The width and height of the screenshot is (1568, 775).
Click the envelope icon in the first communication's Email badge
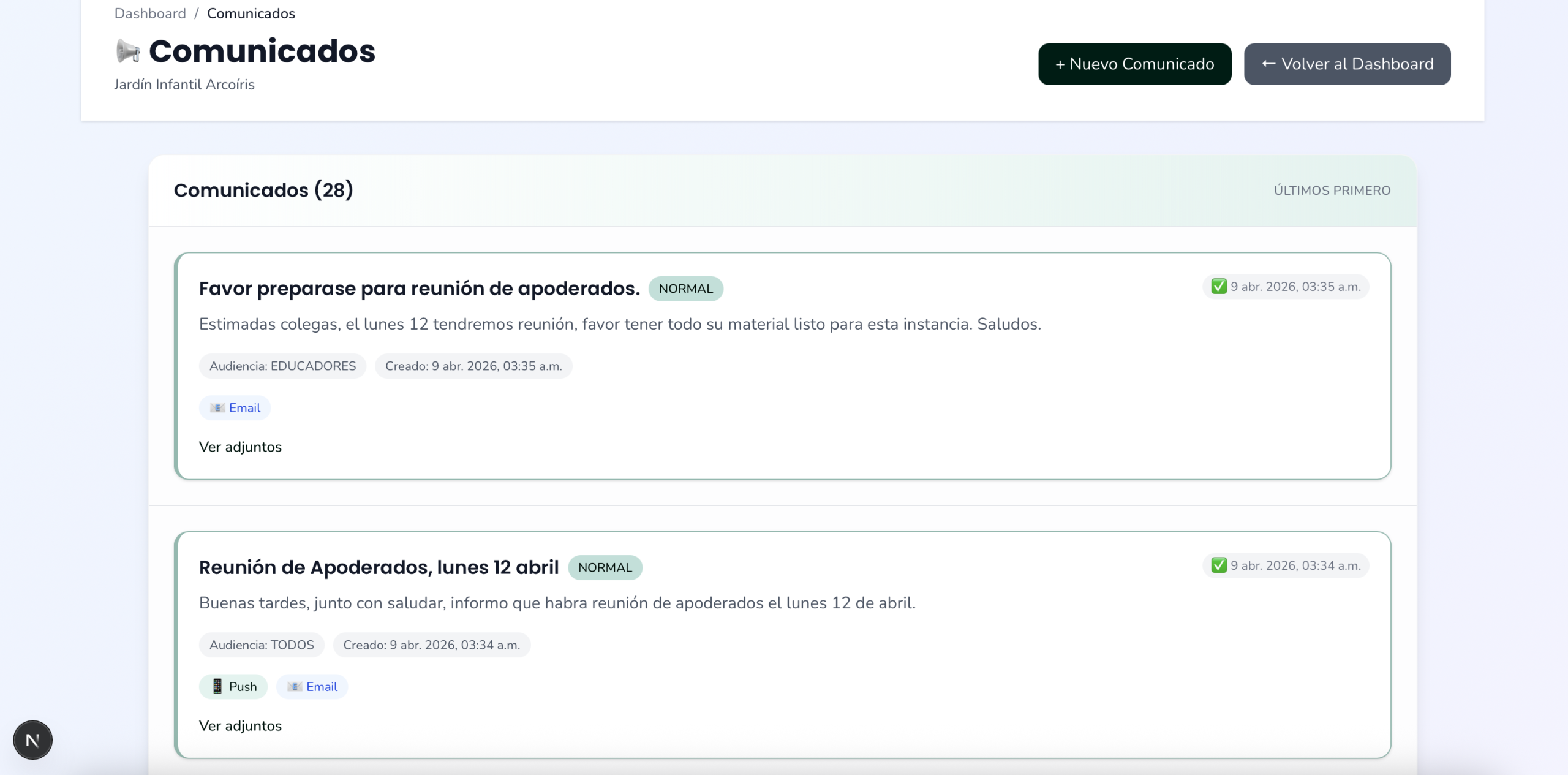click(x=217, y=408)
